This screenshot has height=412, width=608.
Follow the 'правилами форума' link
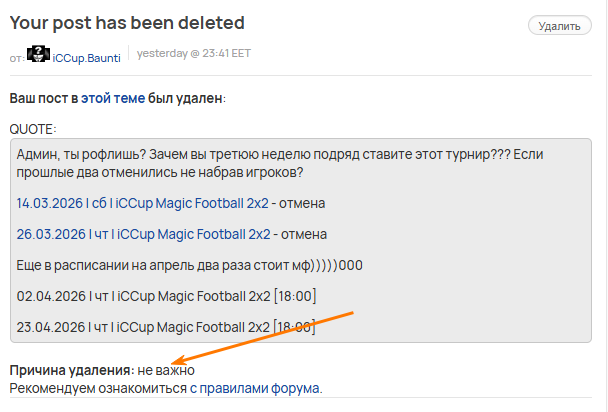coord(260,388)
